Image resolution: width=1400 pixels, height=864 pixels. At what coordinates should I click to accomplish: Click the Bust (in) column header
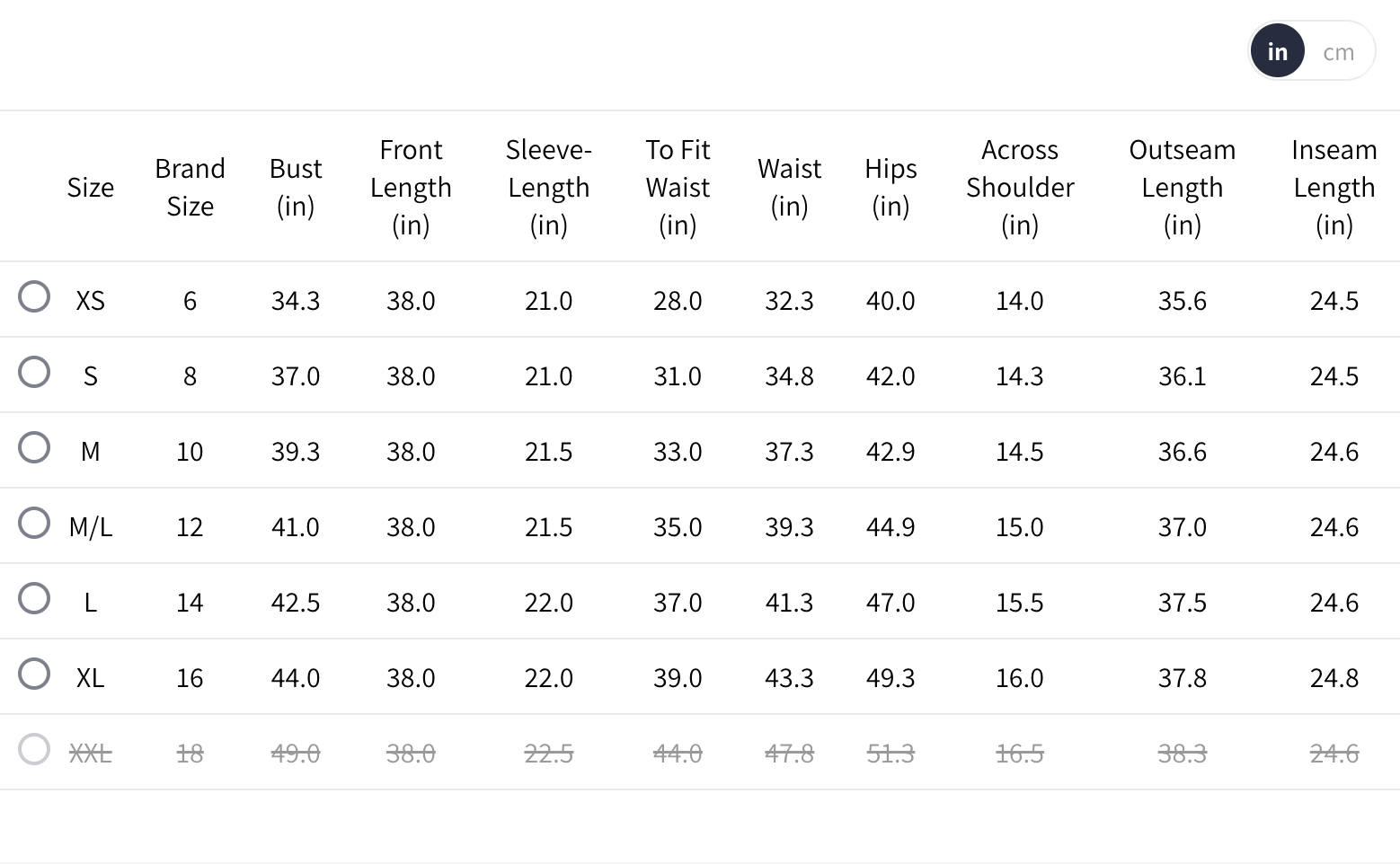point(296,187)
